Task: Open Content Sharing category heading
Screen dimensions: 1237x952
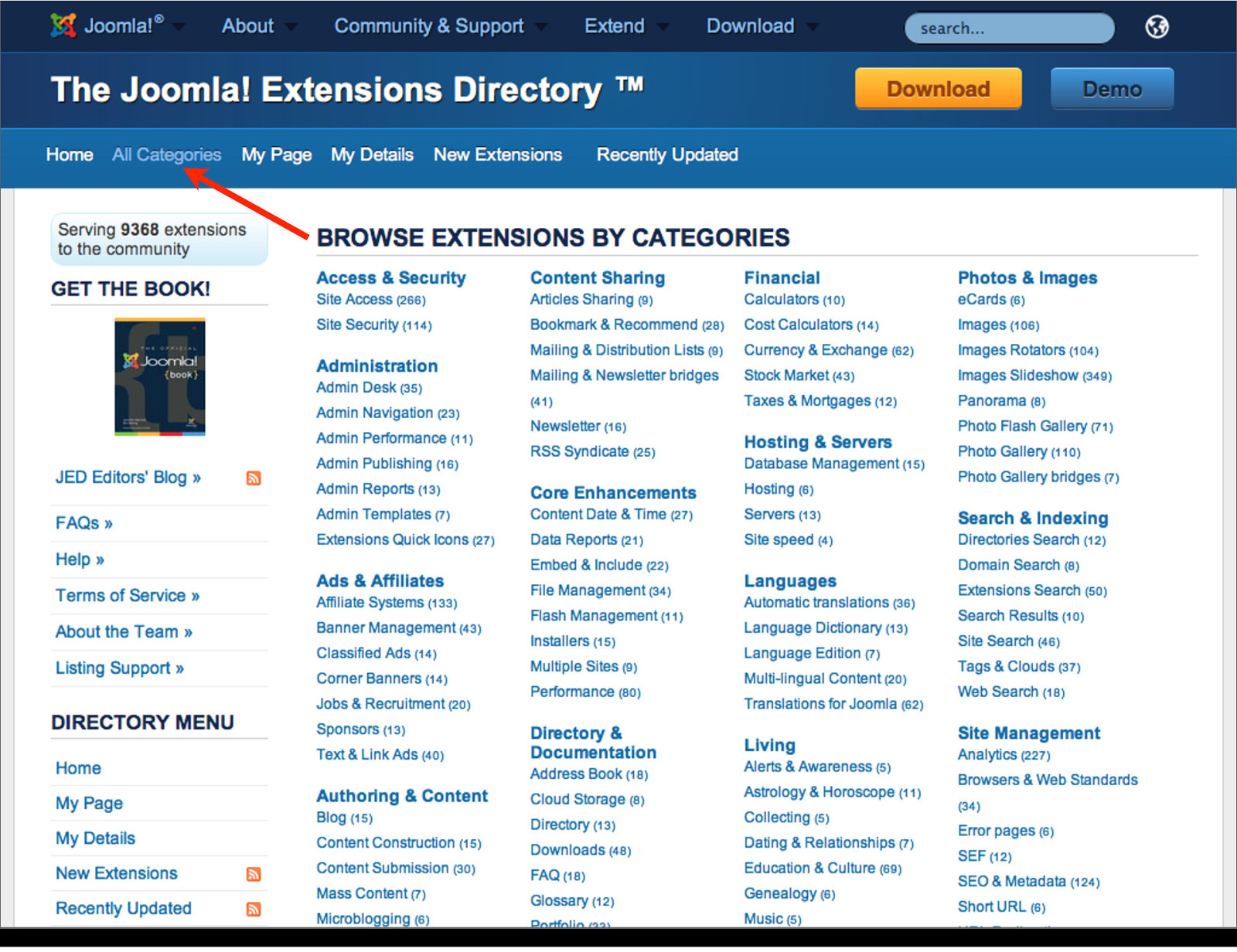Action: pyautogui.click(x=598, y=278)
